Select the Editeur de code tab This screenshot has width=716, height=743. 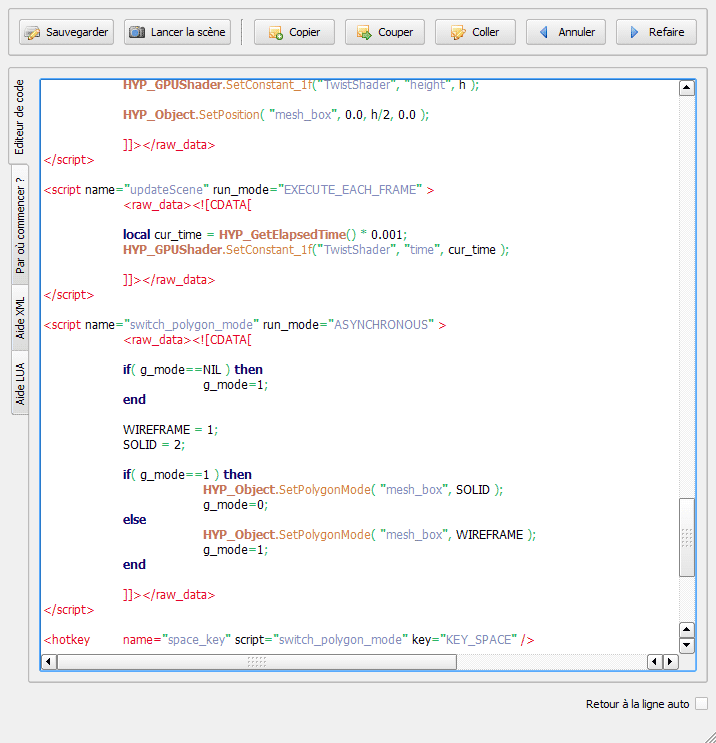click(x=19, y=117)
